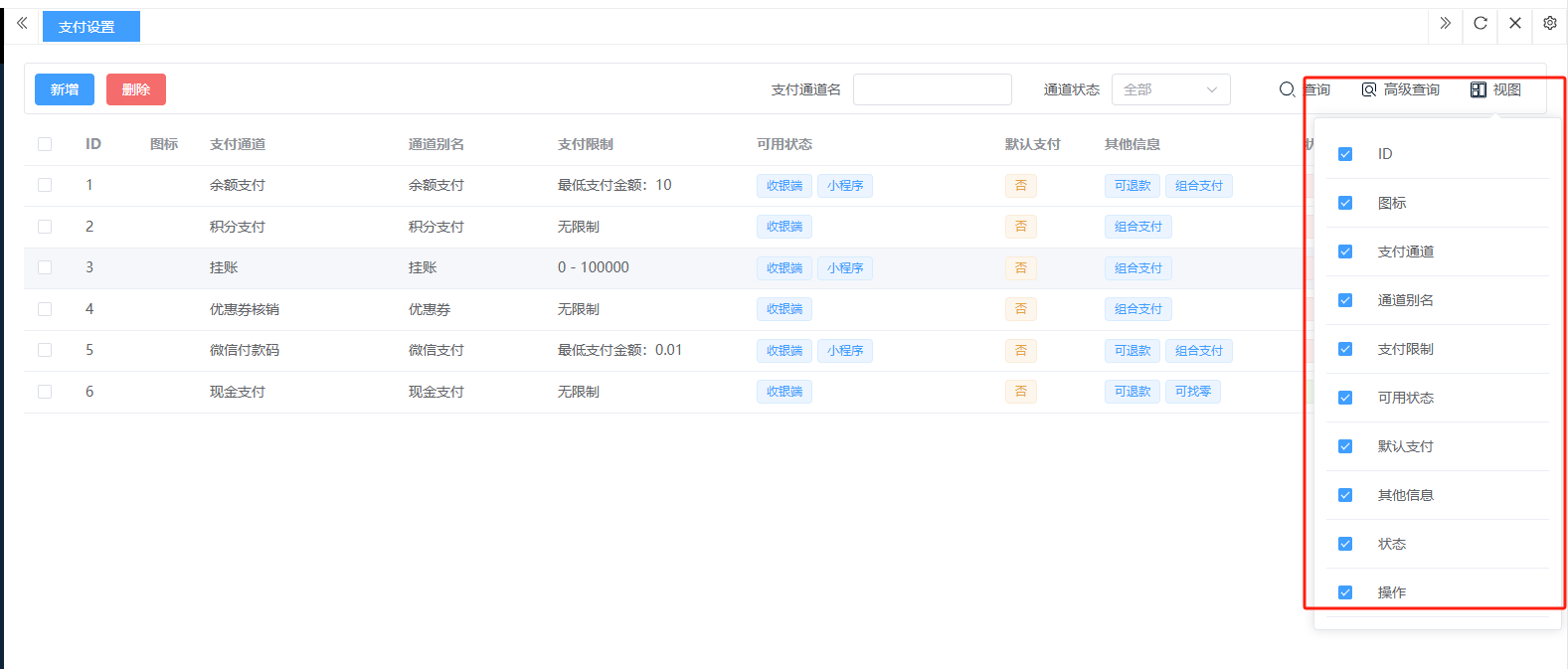Toggle the 支付限制 column checkbox
1568x669 pixels.
1345,349
